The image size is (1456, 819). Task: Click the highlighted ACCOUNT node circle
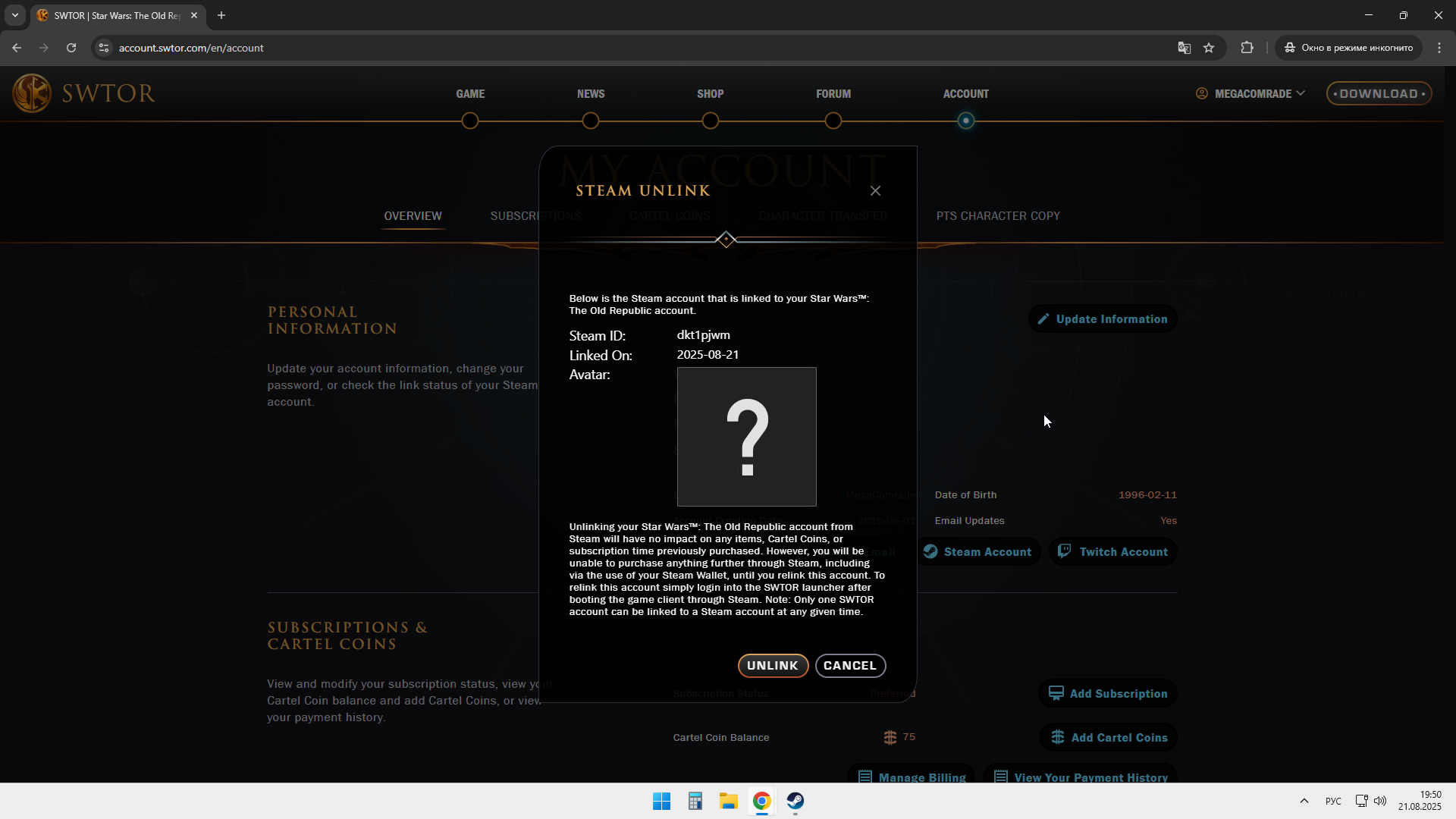[x=965, y=121]
